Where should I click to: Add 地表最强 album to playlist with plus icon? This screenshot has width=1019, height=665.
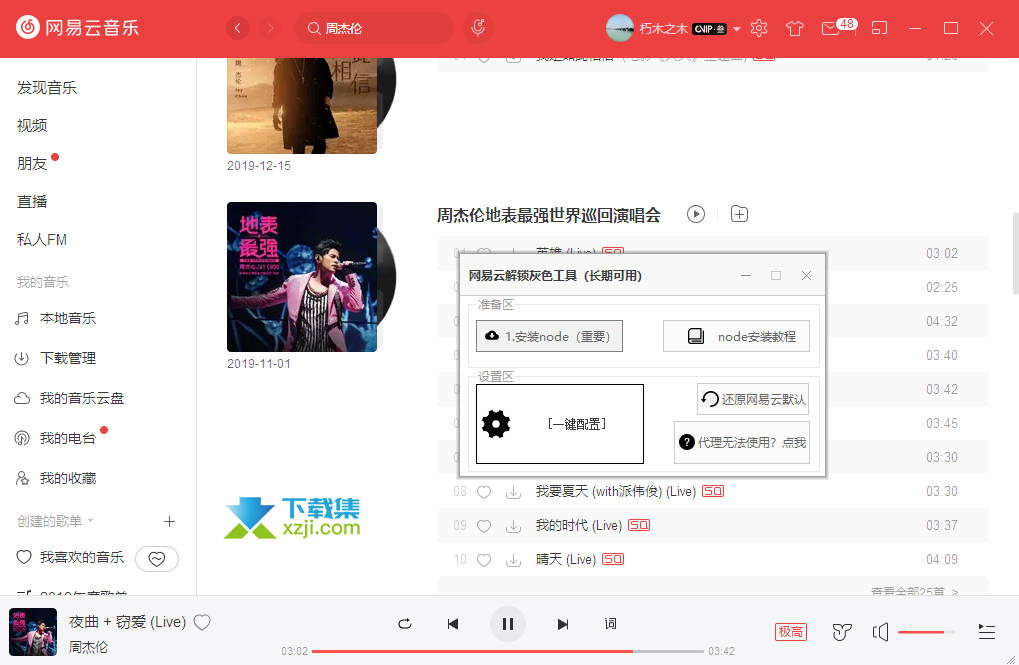click(x=739, y=214)
